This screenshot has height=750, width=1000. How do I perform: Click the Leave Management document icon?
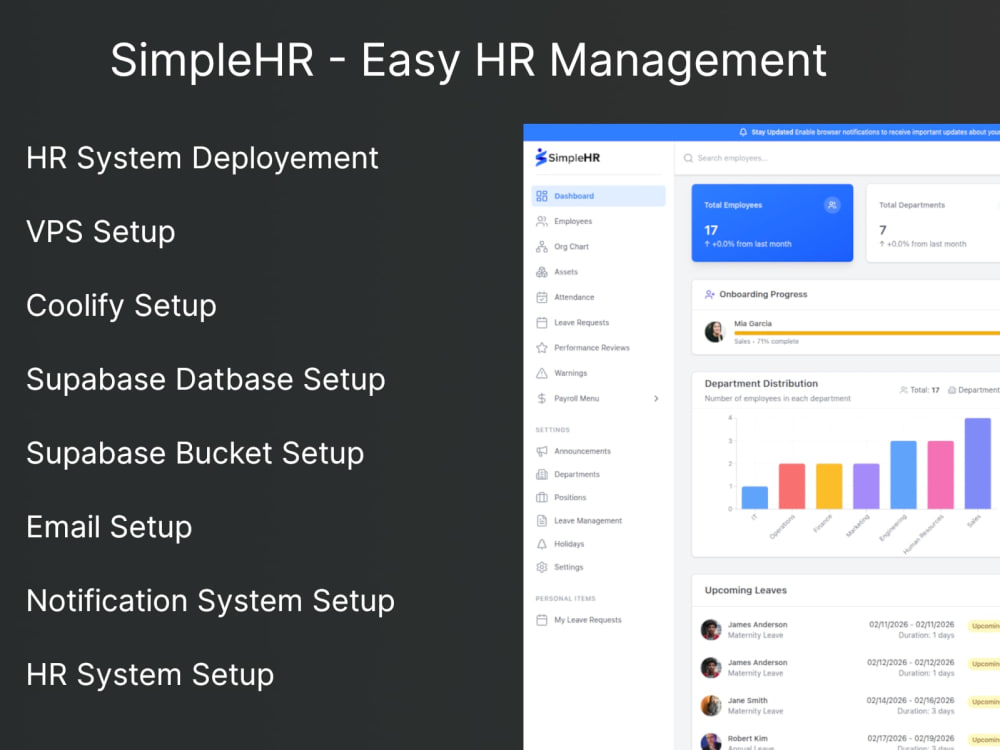(x=541, y=521)
